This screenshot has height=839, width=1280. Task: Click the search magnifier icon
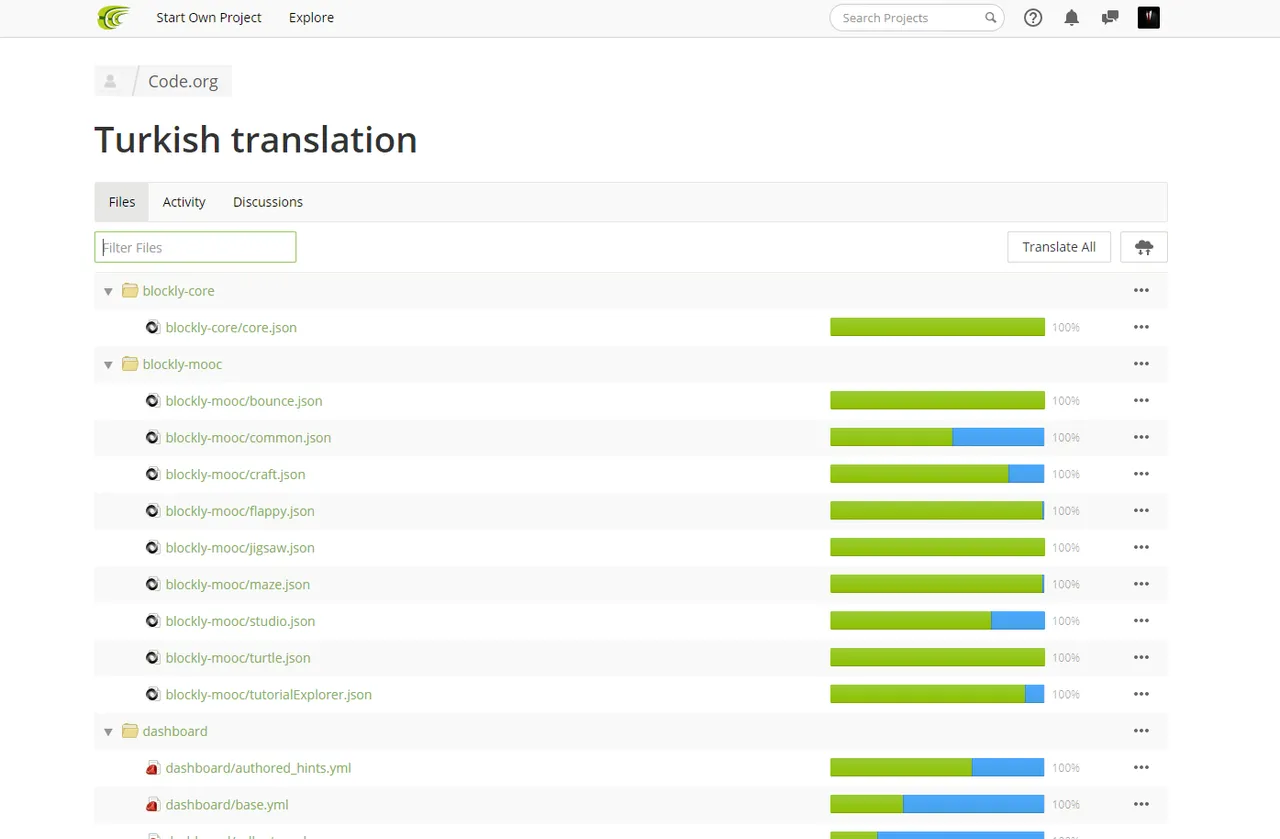(990, 18)
